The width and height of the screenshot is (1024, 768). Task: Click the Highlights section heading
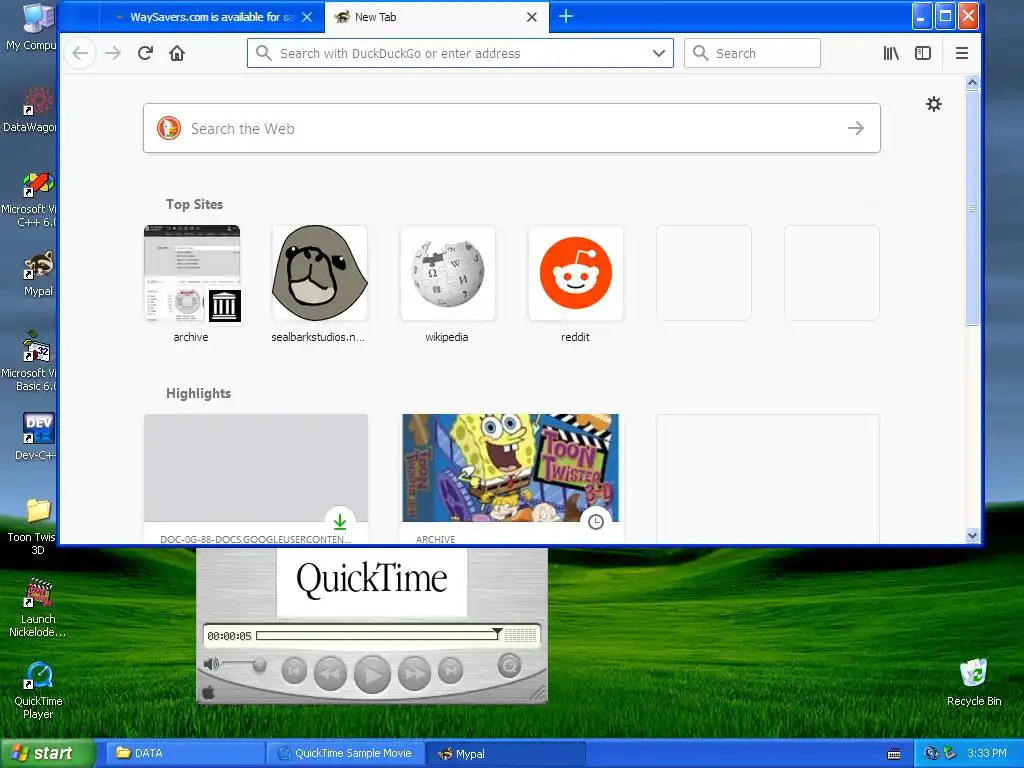[198, 393]
